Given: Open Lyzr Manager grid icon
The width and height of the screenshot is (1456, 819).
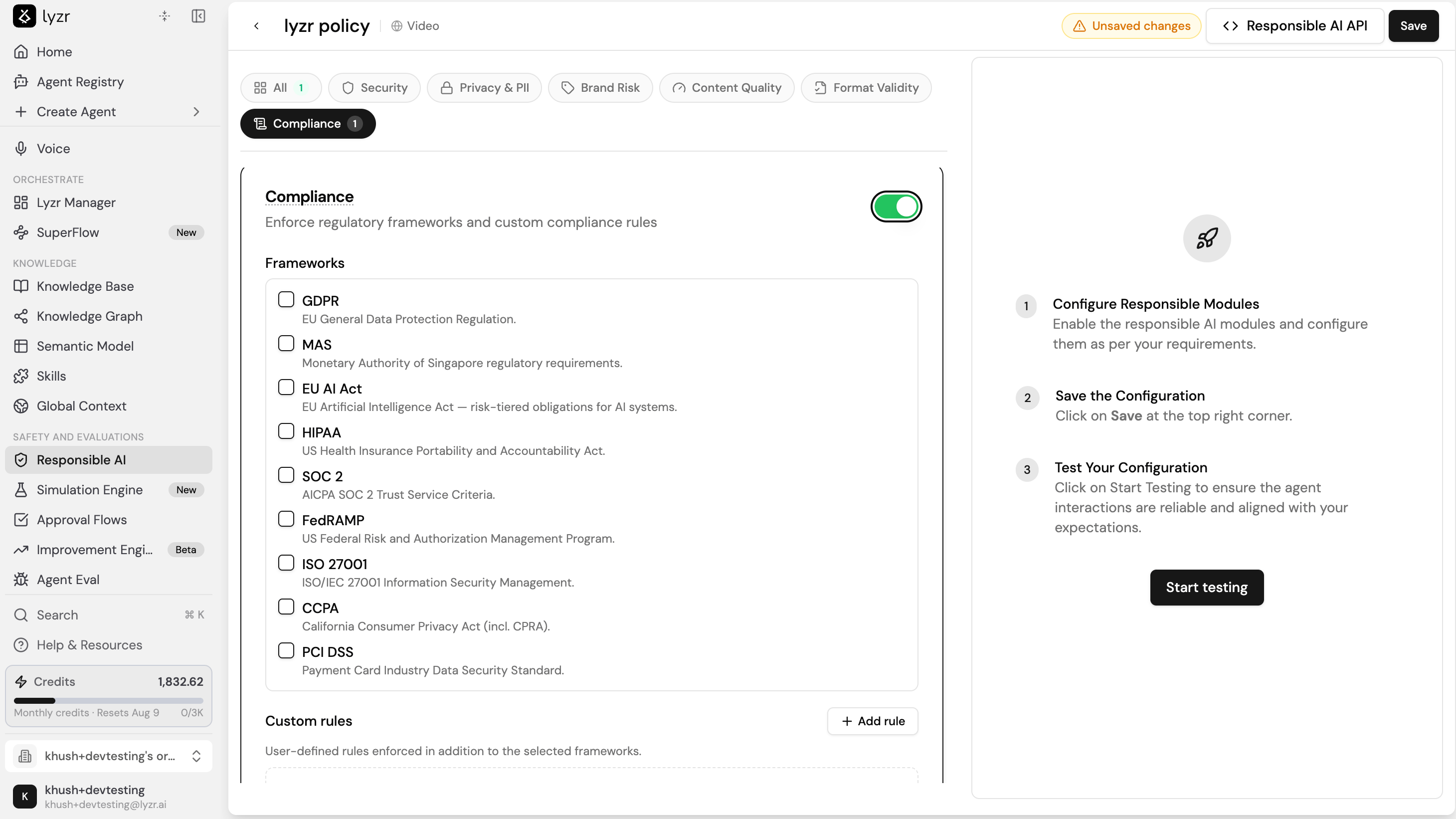Looking at the screenshot, I should point(21,203).
